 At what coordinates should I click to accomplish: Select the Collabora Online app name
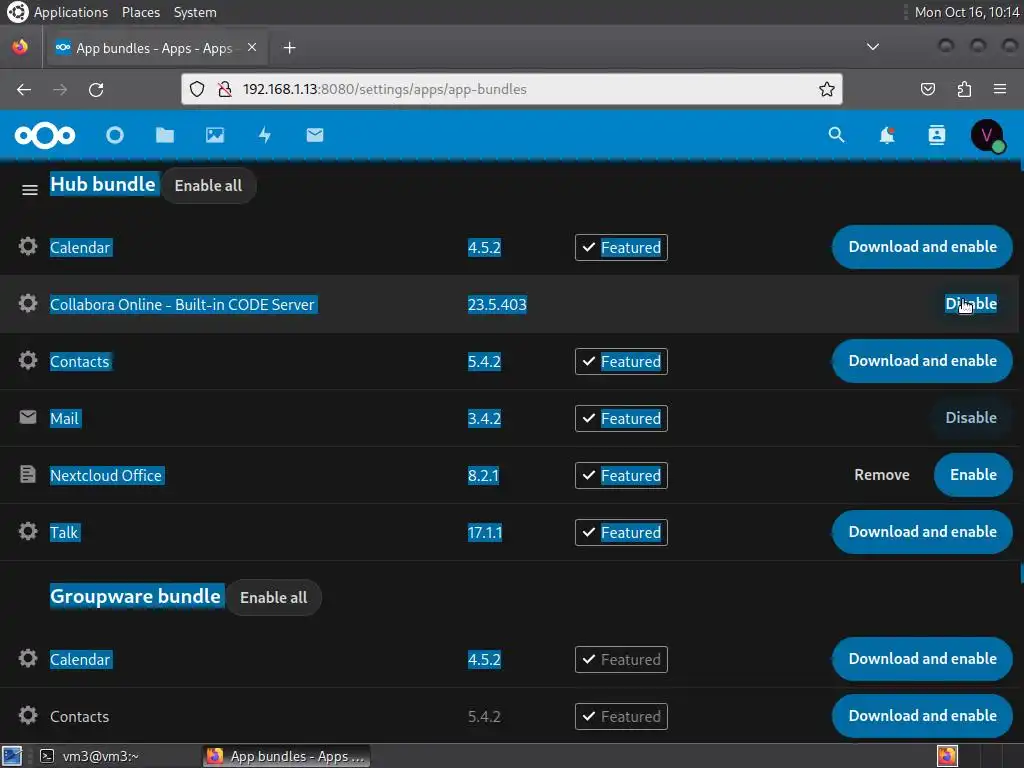182,305
